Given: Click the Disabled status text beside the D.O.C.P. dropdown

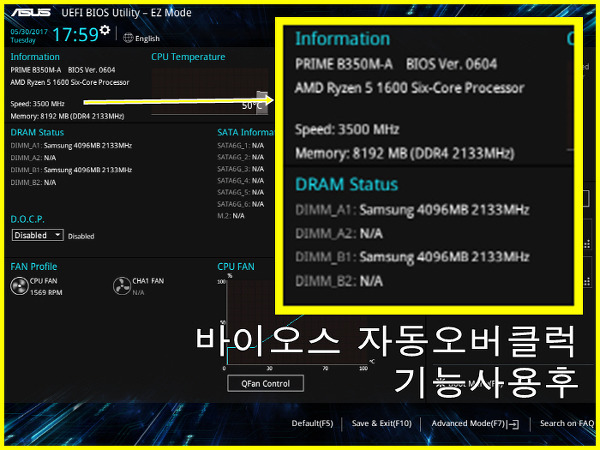Looking at the screenshot, I should point(81,236).
